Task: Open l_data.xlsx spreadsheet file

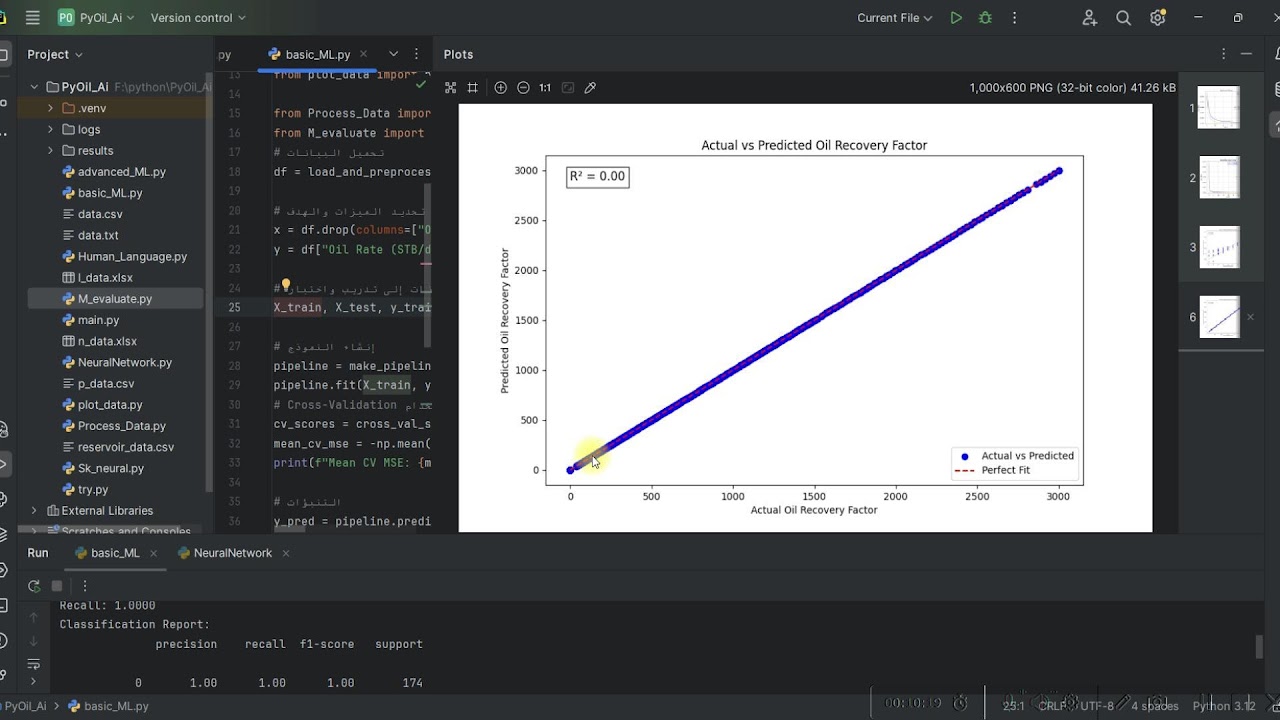Action: click(x=105, y=278)
